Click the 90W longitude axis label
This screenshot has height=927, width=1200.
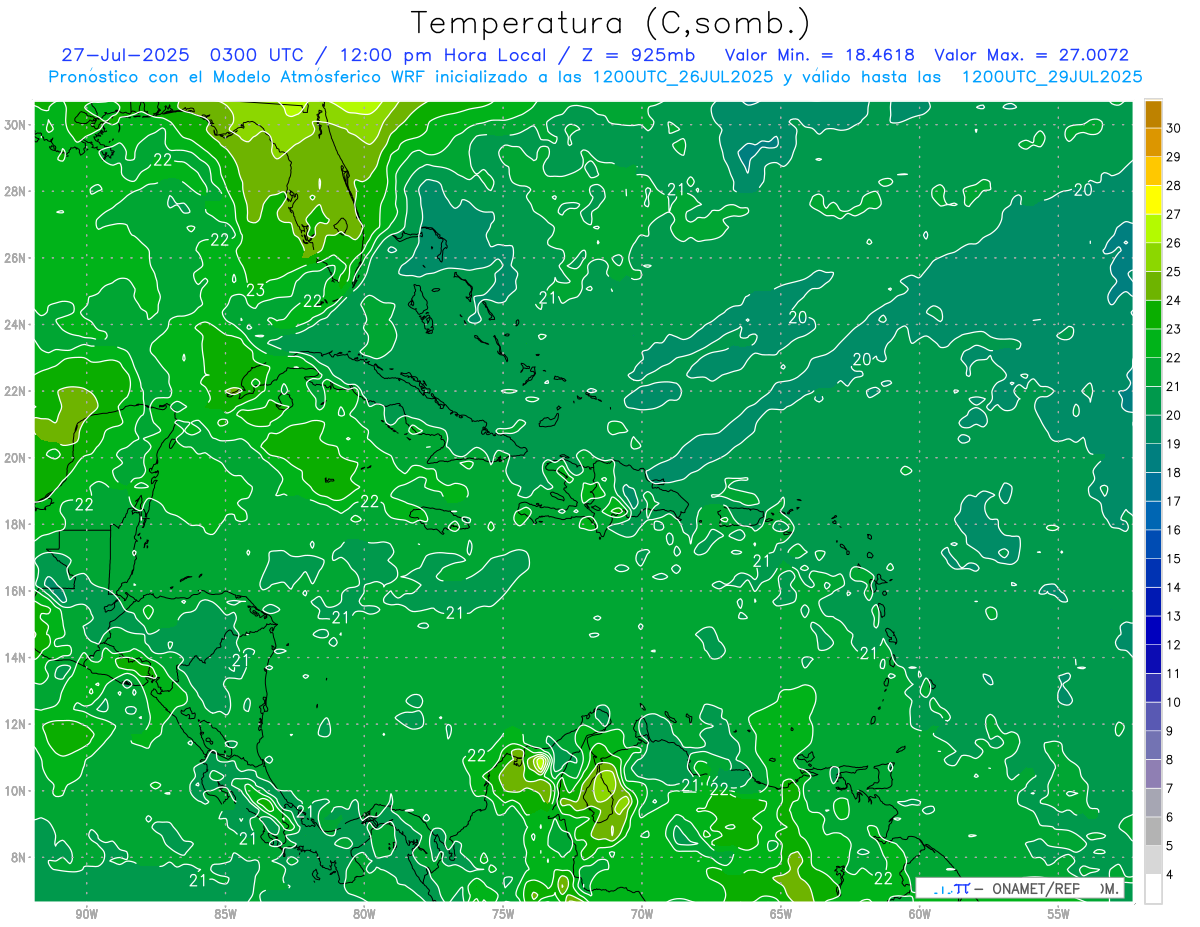point(87,914)
